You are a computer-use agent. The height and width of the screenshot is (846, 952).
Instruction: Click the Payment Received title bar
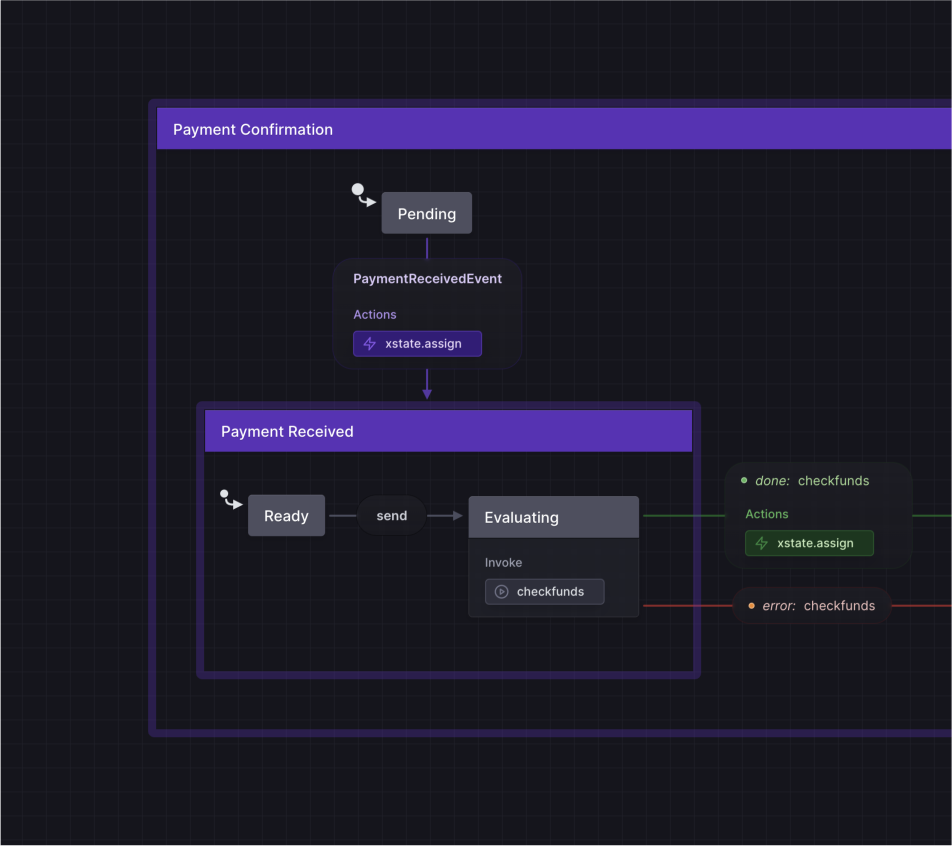point(286,430)
